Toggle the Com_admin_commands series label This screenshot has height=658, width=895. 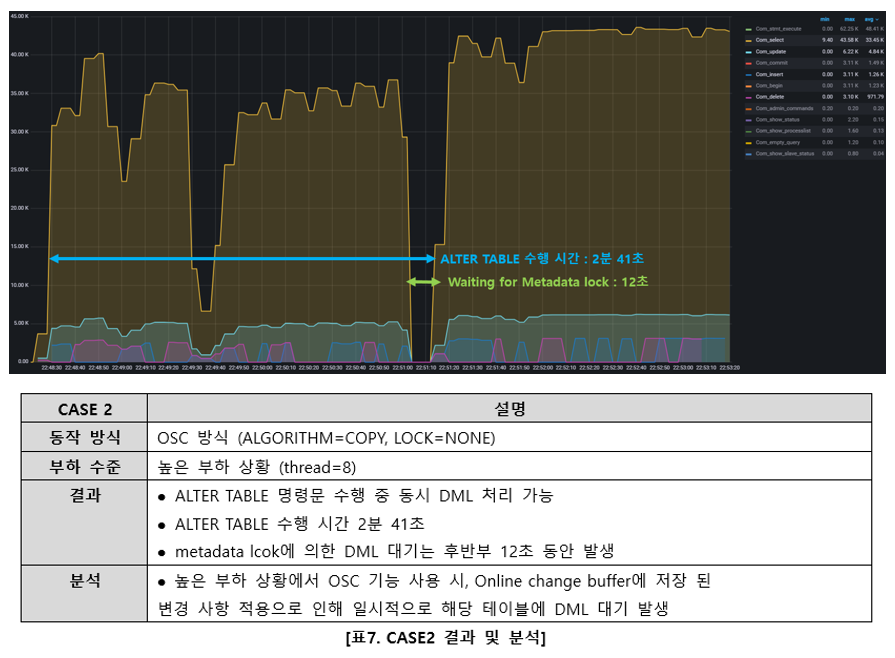click(784, 108)
